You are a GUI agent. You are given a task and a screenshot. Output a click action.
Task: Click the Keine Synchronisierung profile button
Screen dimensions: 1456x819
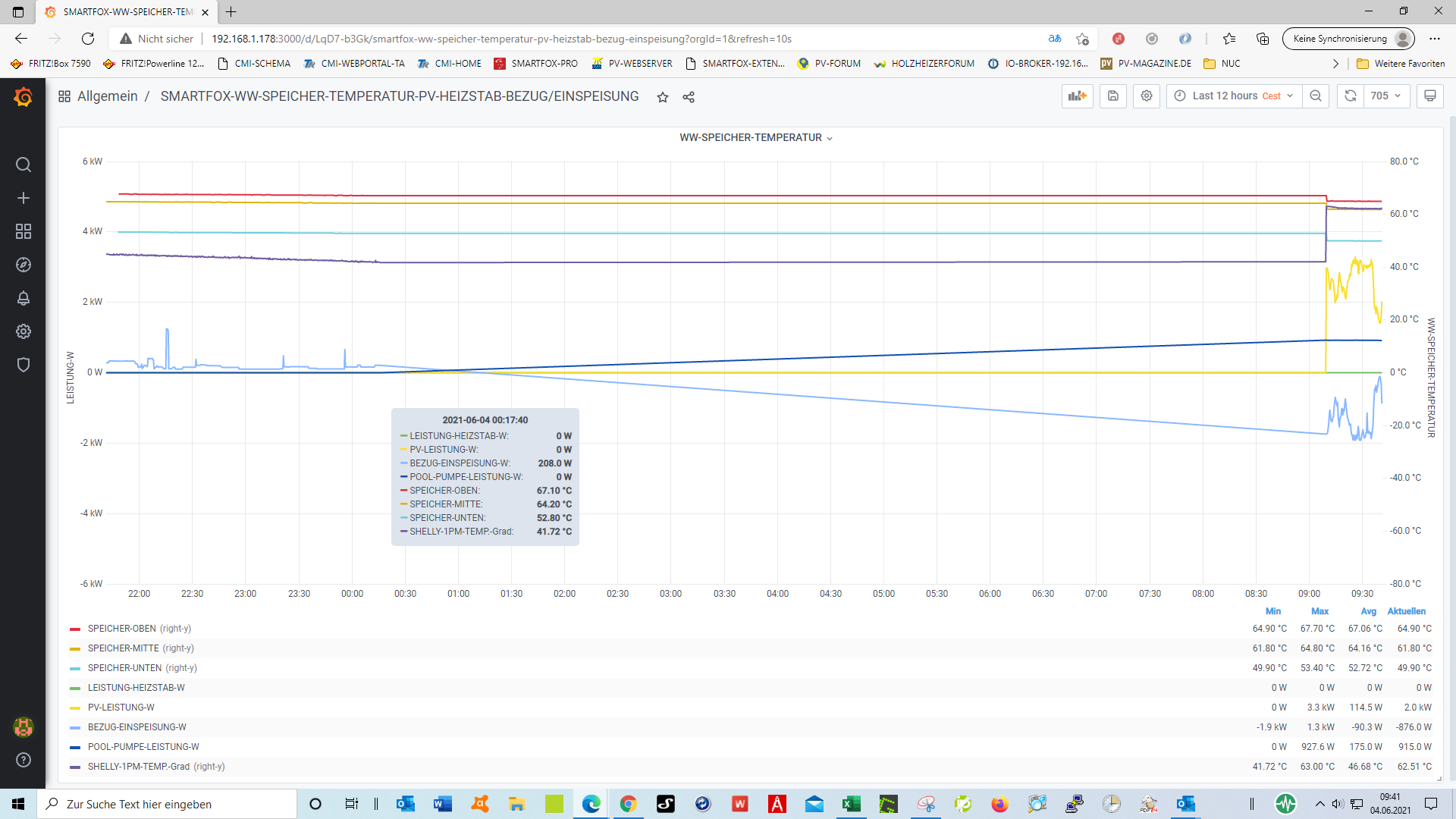[1350, 39]
